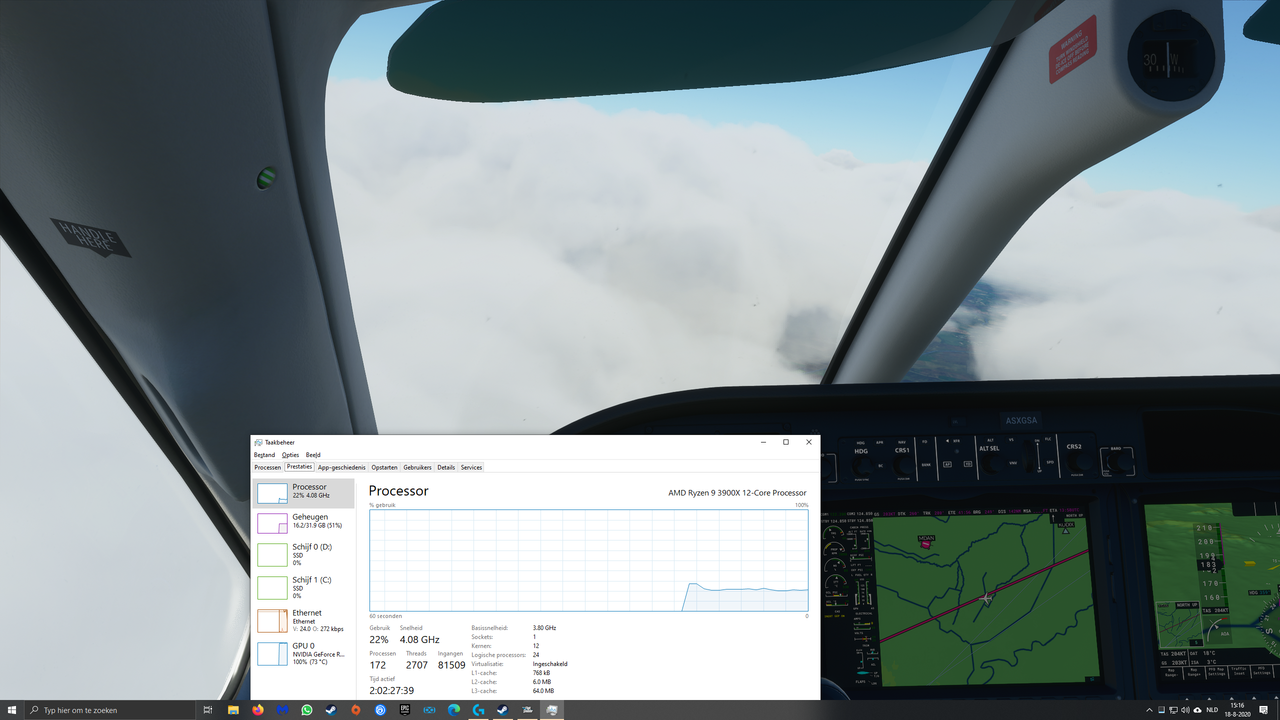Open the NLD keyboard language switcher
The width and height of the screenshot is (1280, 720).
(x=1212, y=710)
